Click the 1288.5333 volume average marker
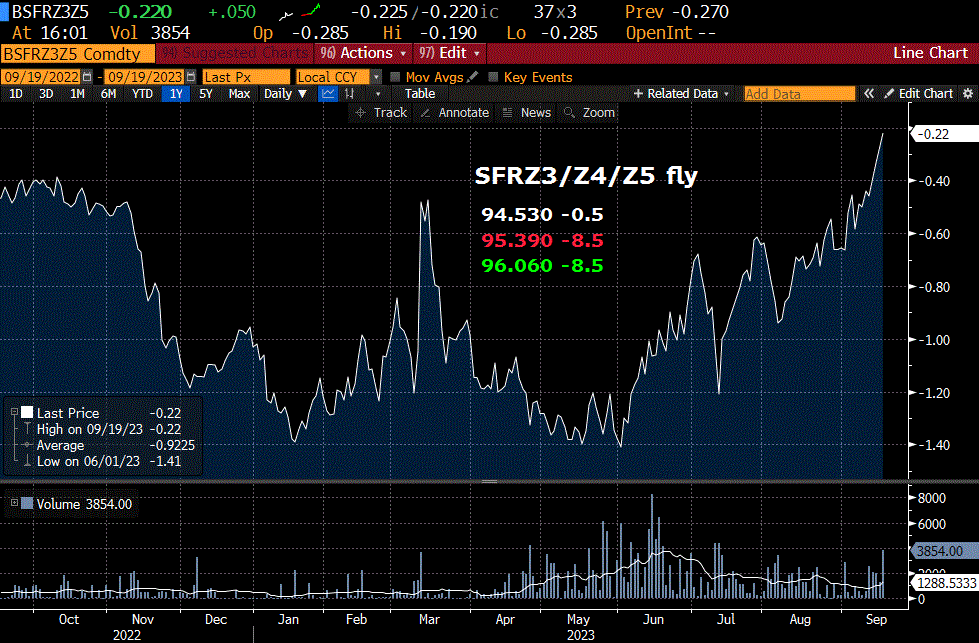The image size is (979, 643). click(x=944, y=582)
